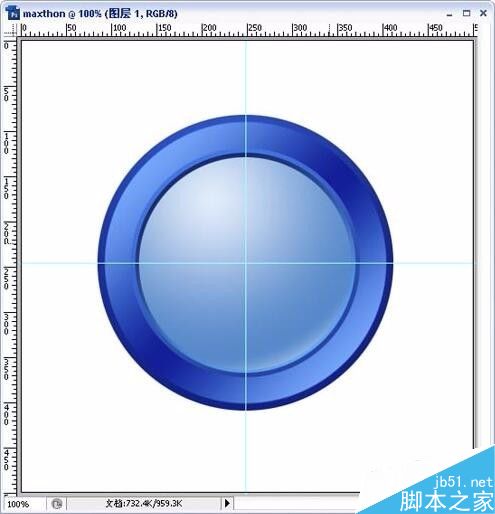The width and height of the screenshot is (495, 514).
Task: Select the horizontal cyan guide right of circle
Action: point(433,263)
